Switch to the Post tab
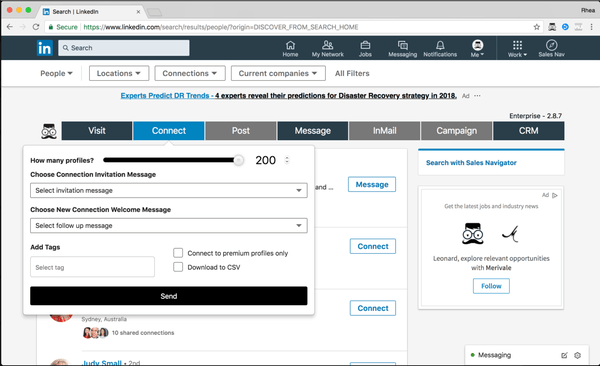This screenshot has height=366, width=600. click(241, 131)
